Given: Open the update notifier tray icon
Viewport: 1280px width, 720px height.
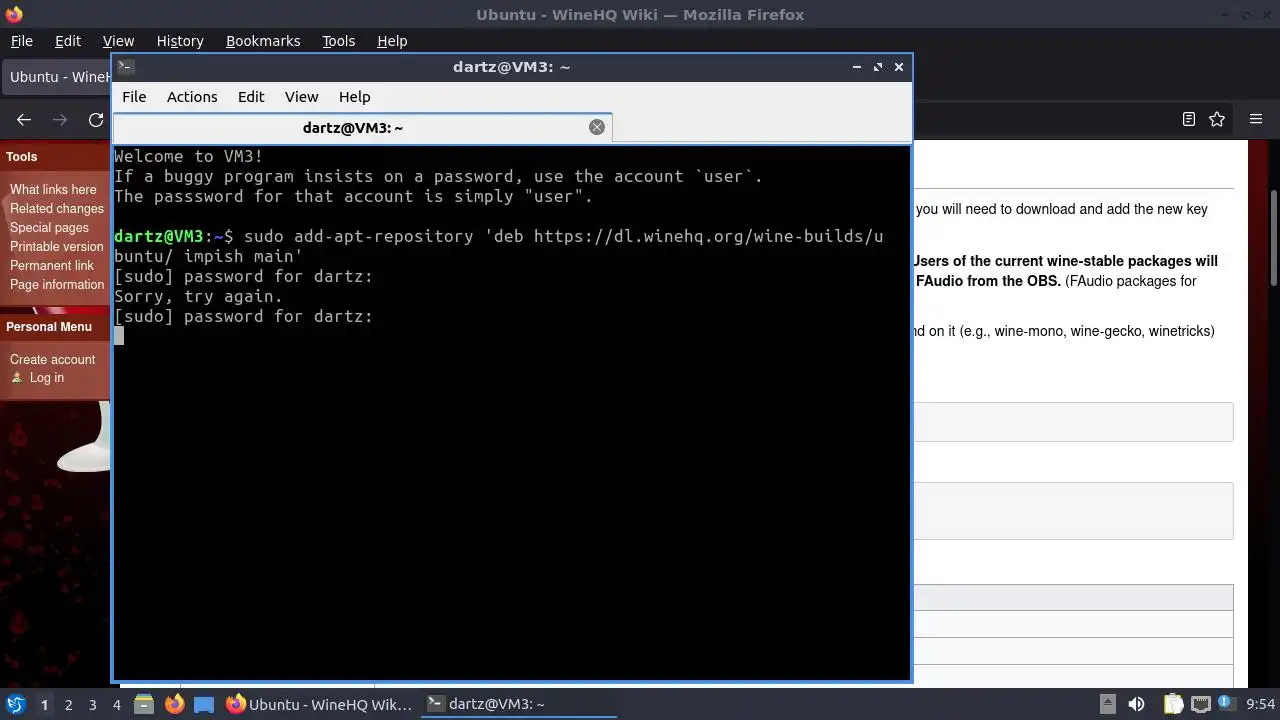Looking at the screenshot, I should pyautogui.click(x=1226, y=704).
